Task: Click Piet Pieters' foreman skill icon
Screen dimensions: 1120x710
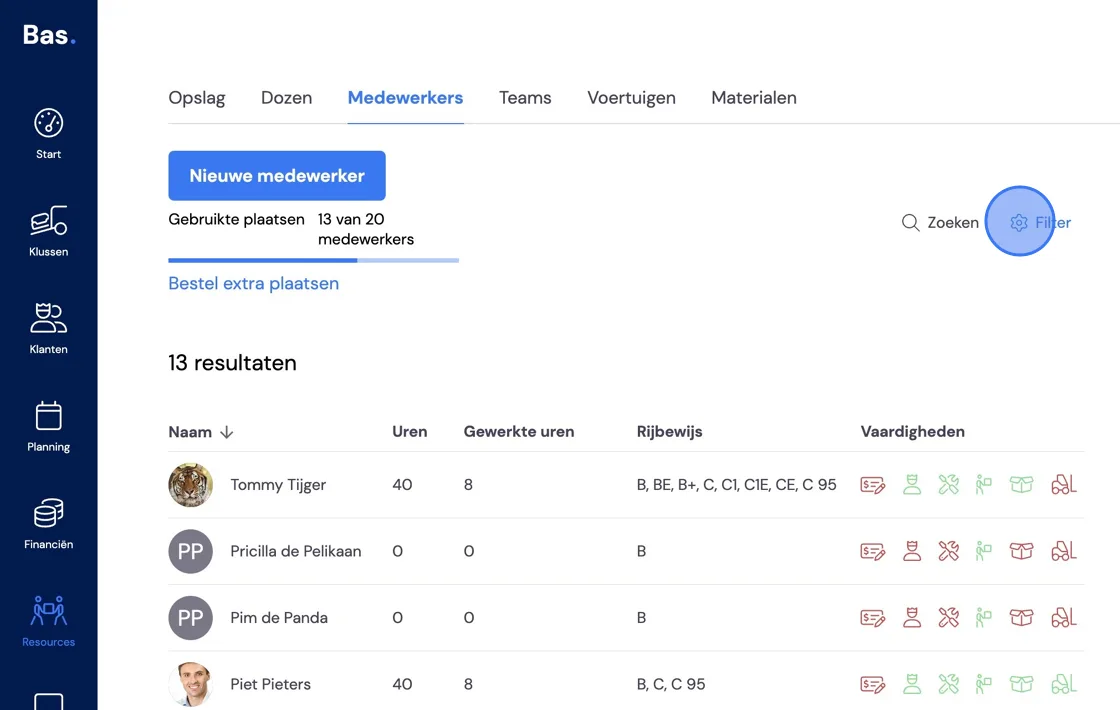Action: (911, 684)
